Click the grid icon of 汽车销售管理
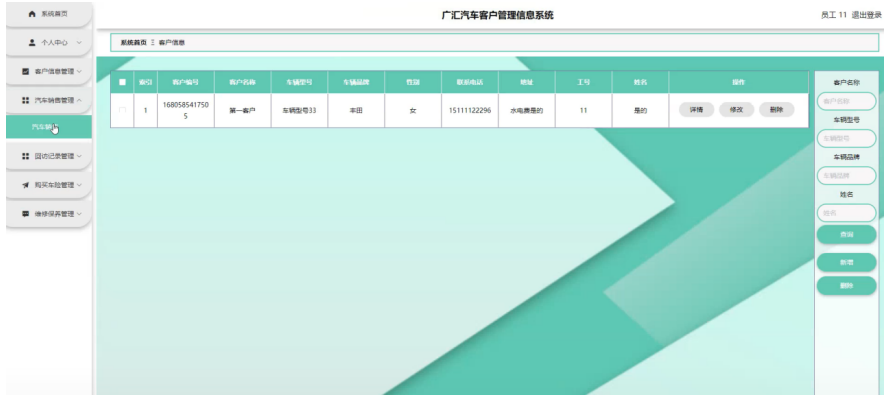This screenshot has height=395, width=889. 26,100
